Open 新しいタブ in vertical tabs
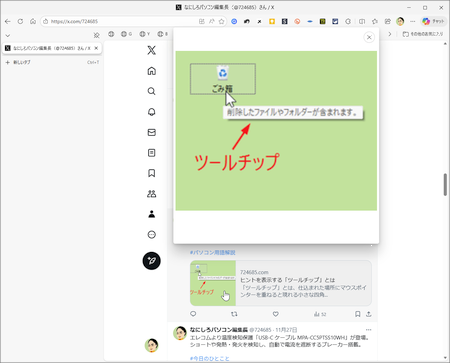This screenshot has height=363, width=450. pyautogui.click(x=52, y=62)
